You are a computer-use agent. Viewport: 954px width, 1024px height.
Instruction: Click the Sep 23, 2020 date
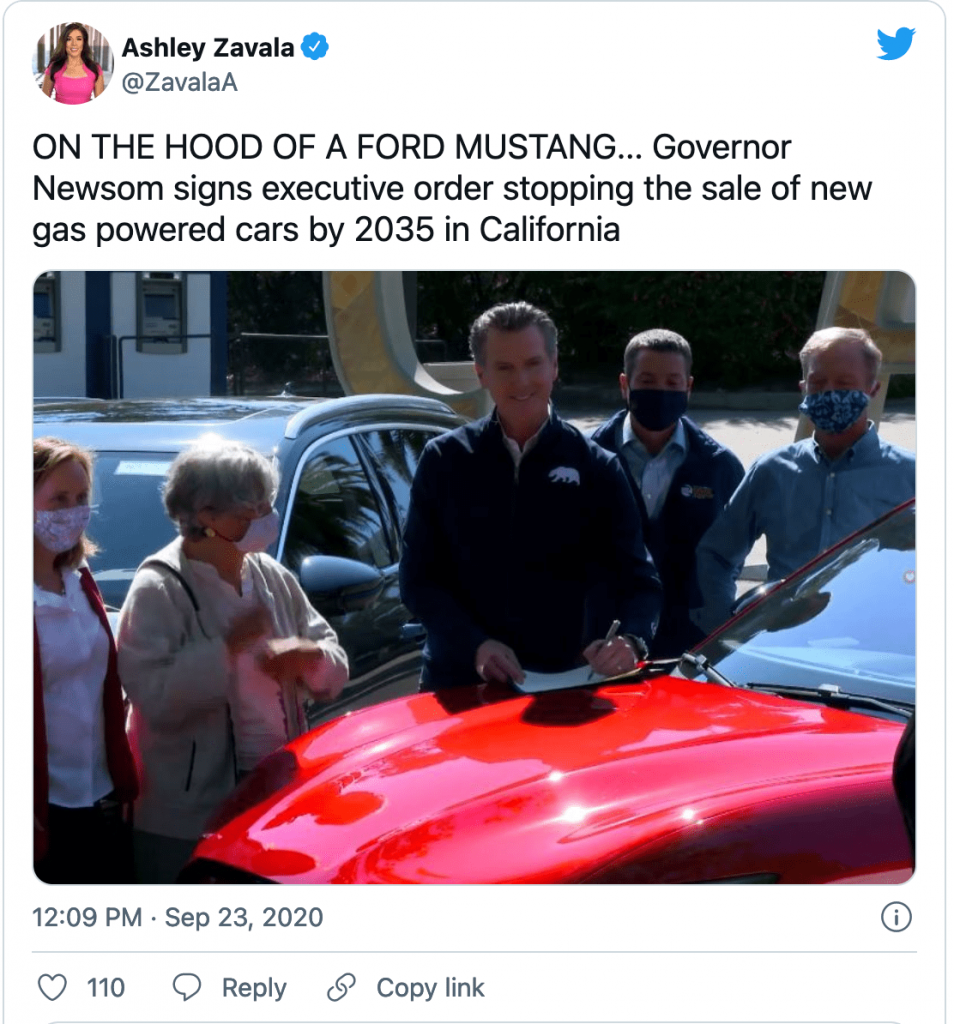pyautogui.click(x=245, y=917)
